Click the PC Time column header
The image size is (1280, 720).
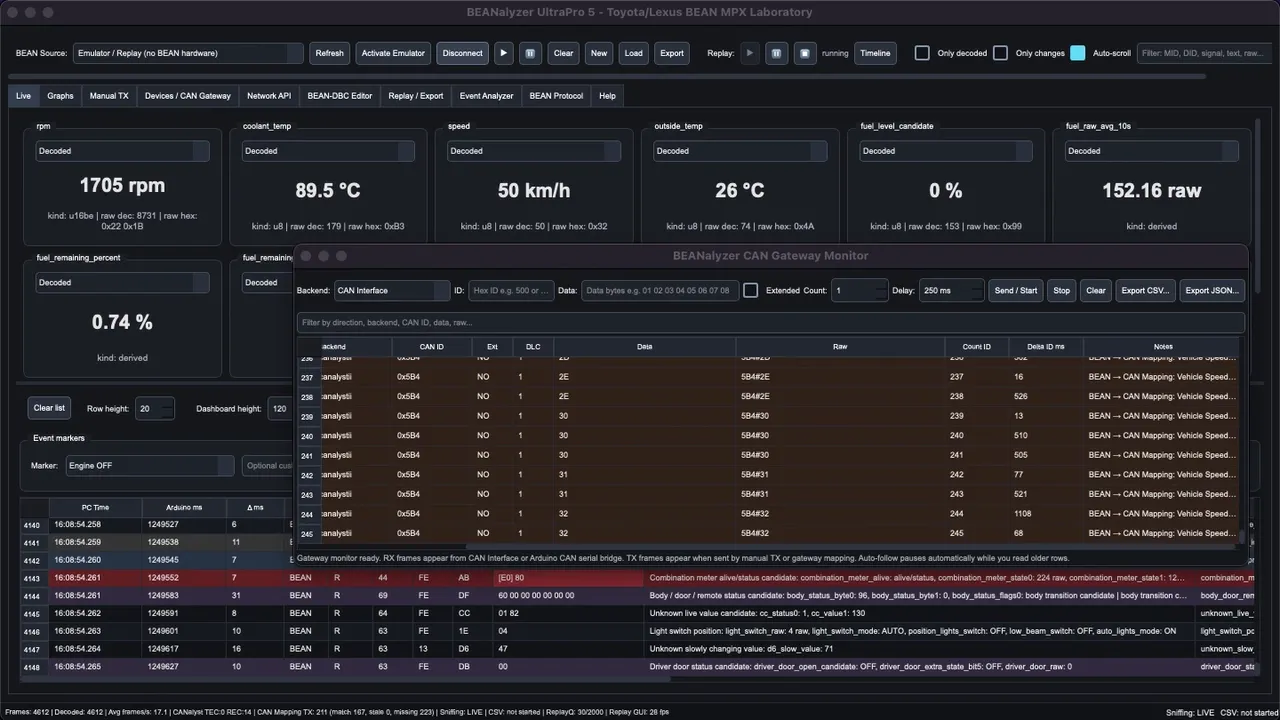pyautogui.click(x=95, y=508)
